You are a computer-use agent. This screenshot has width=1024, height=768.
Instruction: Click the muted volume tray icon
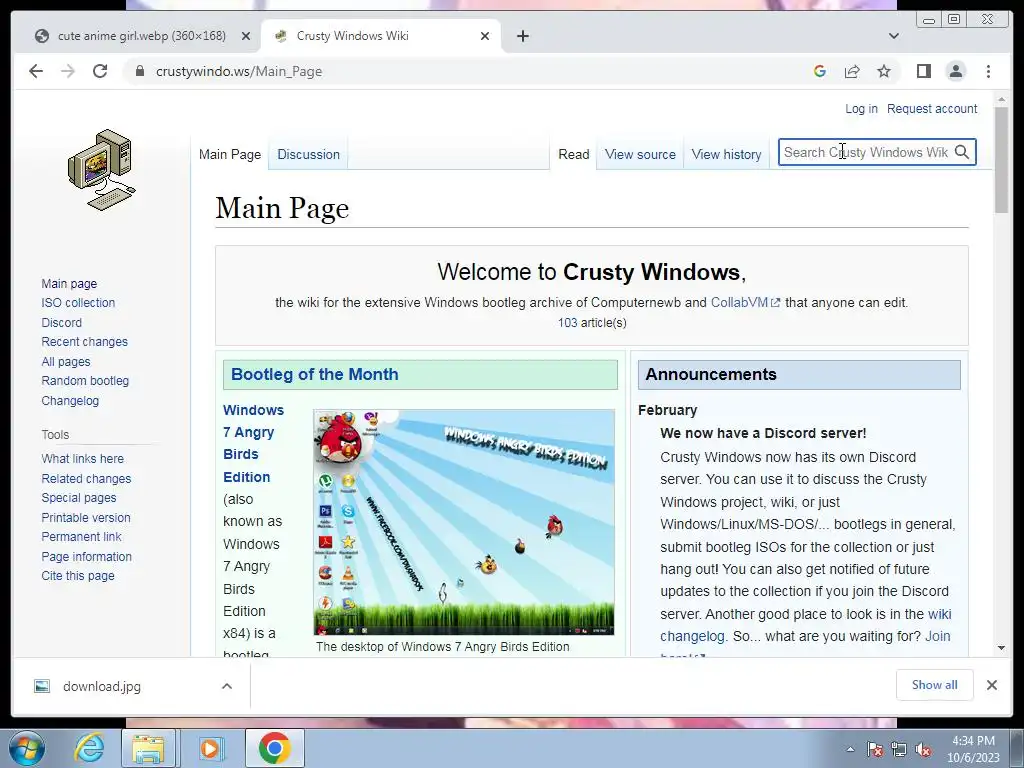click(x=923, y=749)
